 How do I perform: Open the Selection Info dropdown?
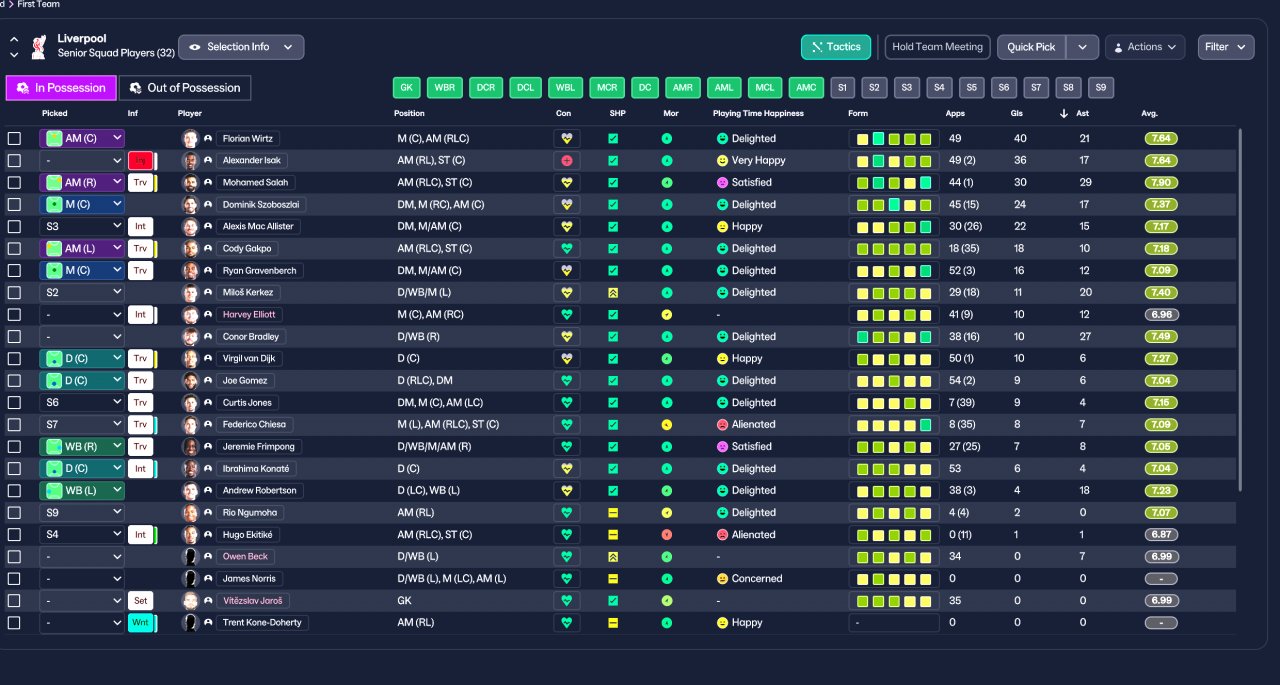coord(241,47)
